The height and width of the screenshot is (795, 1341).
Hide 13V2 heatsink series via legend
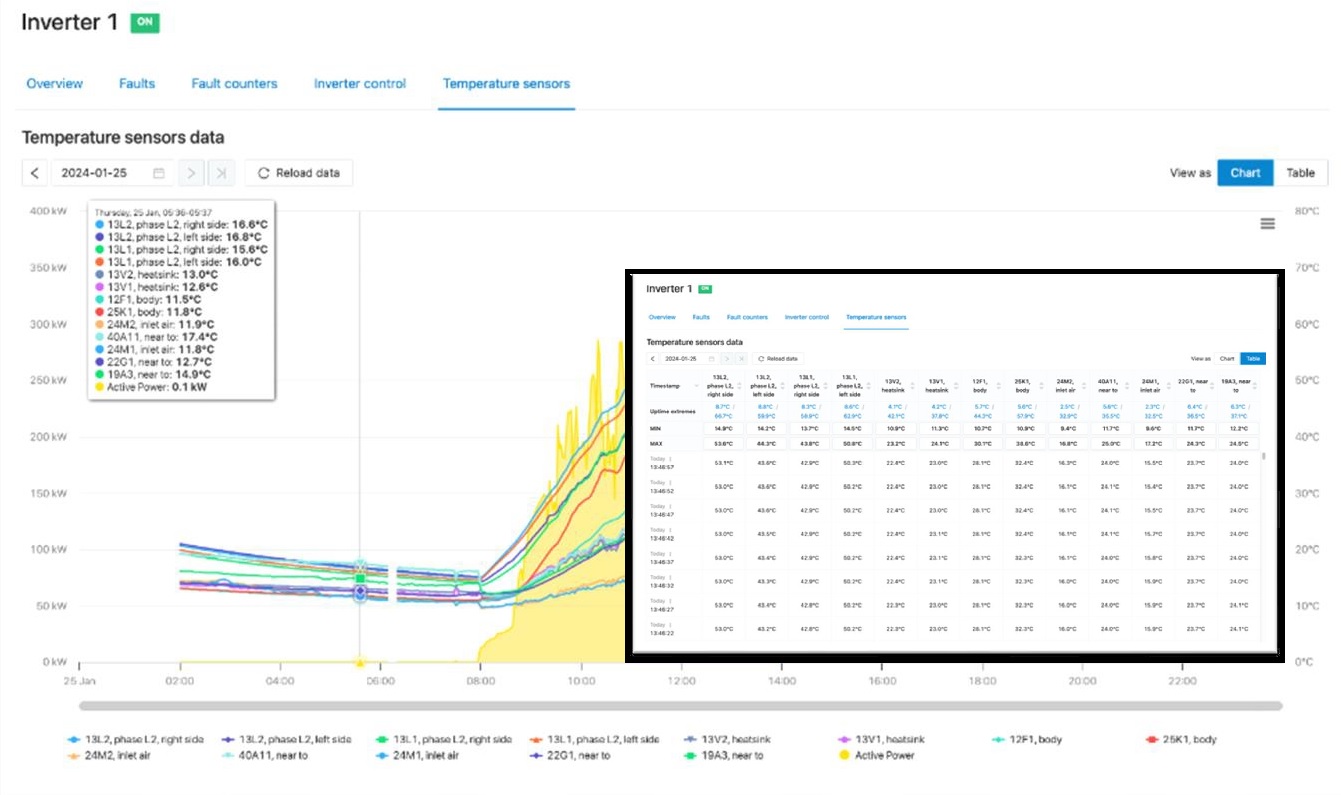click(x=728, y=739)
